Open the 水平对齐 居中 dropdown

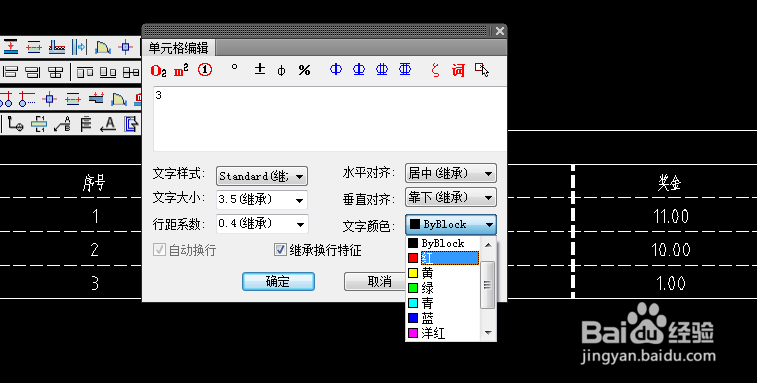(450, 173)
